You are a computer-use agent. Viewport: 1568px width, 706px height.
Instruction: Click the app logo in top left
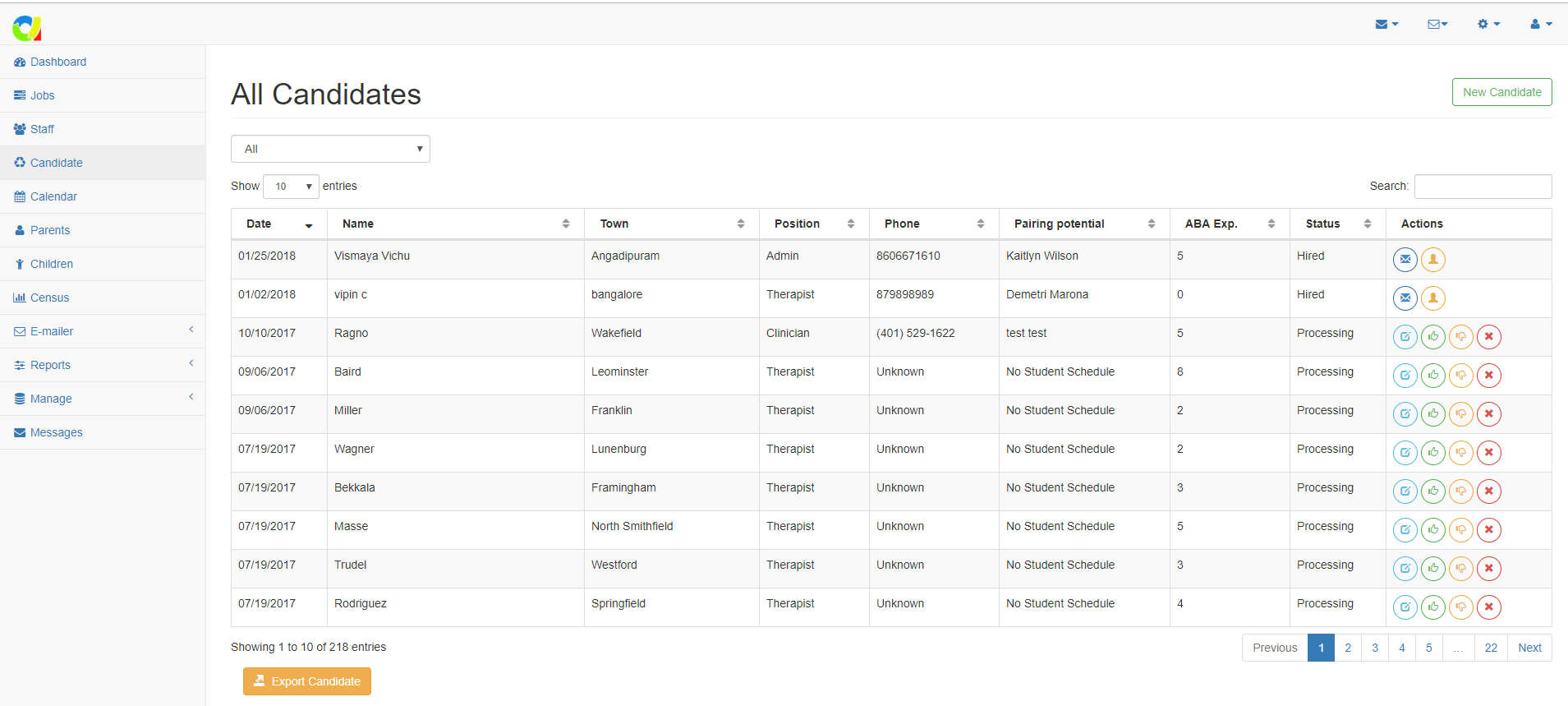coord(26,27)
